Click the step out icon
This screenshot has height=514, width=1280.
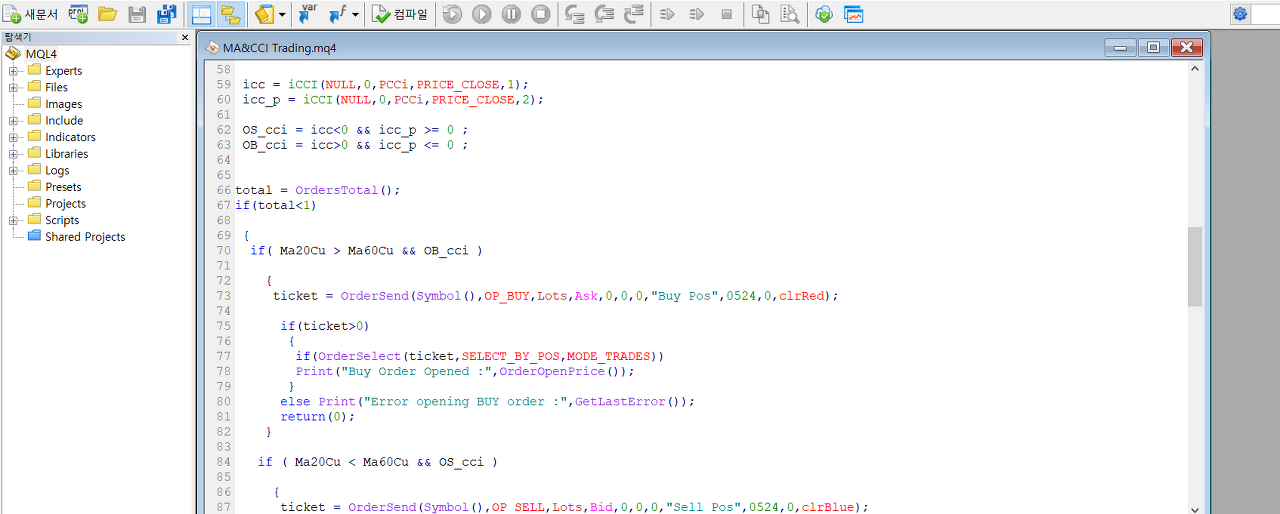(x=634, y=14)
